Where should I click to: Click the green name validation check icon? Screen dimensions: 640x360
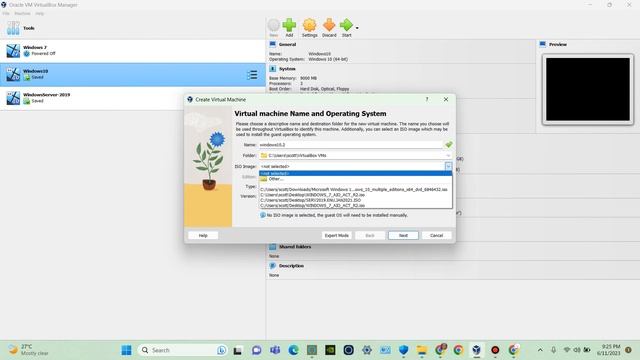[x=449, y=144]
